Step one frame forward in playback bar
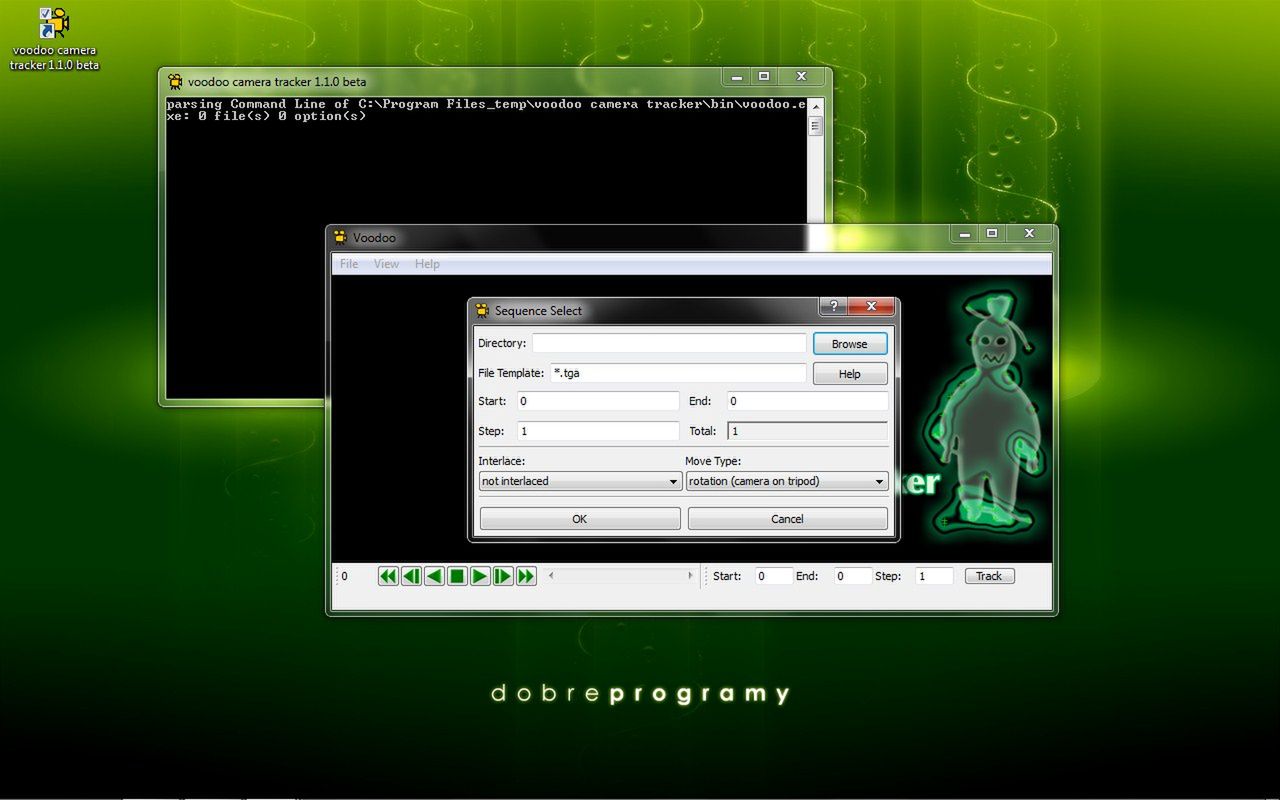1280x800 pixels. [x=503, y=576]
